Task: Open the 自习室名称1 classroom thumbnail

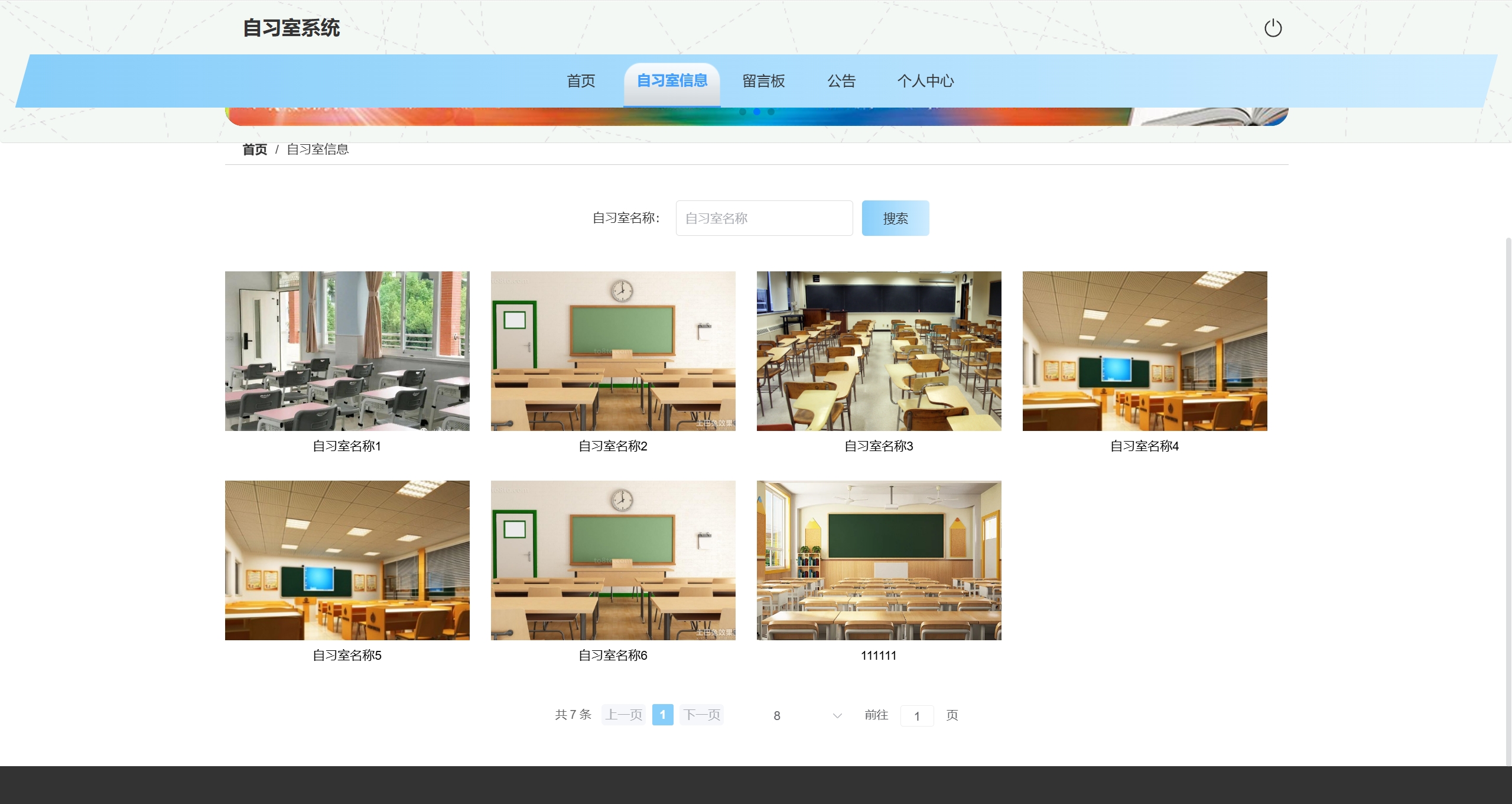Action: 347,351
